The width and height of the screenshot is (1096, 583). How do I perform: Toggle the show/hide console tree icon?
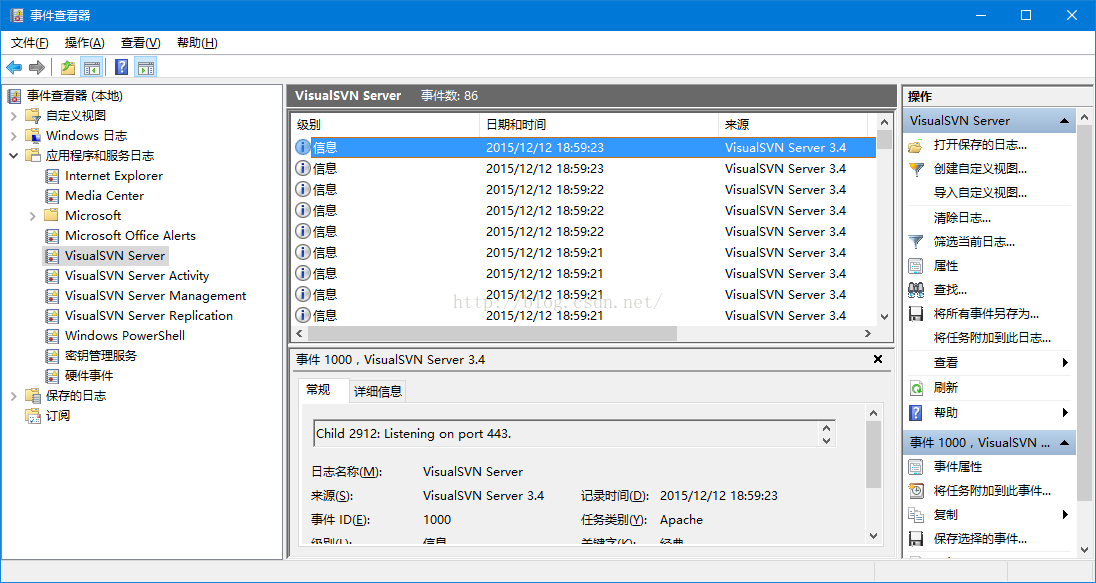click(x=92, y=68)
